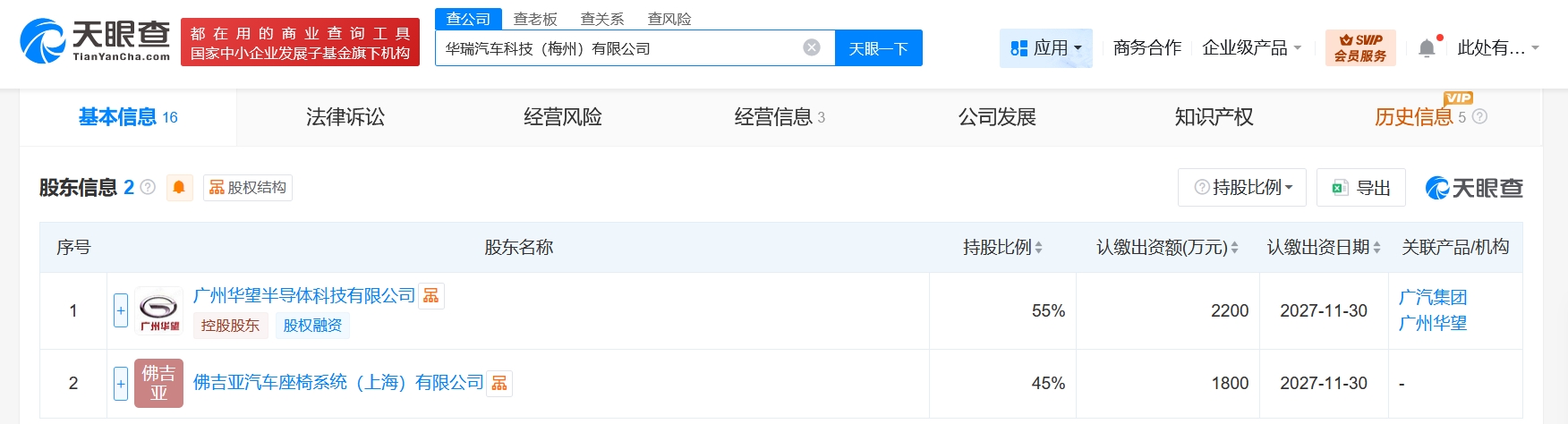Switch to the 法律诉讼 tab
The width and height of the screenshot is (1568, 424).
(x=345, y=117)
